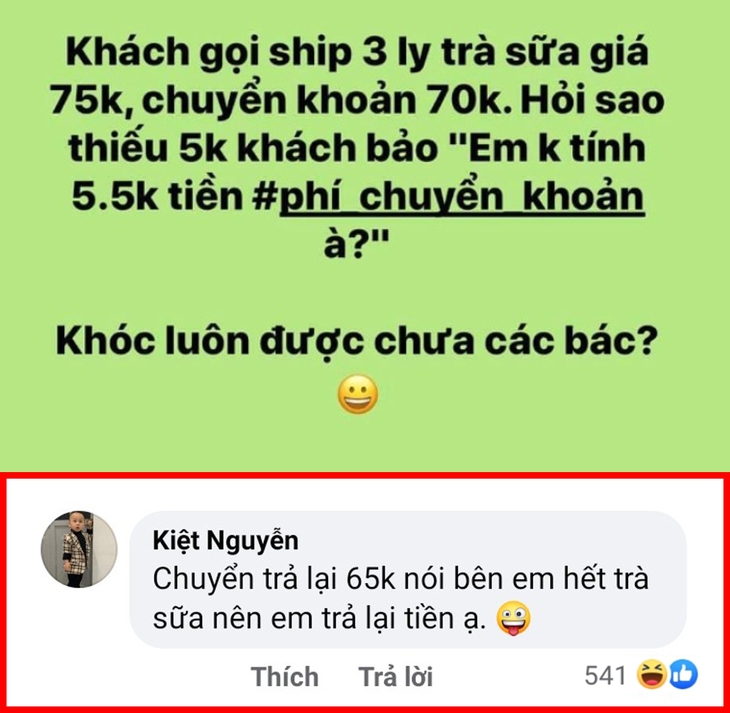The image size is (730, 713).
Task: Click the "sữa nên em trả lại tiền ạ." line
Action: coord(320,619)
